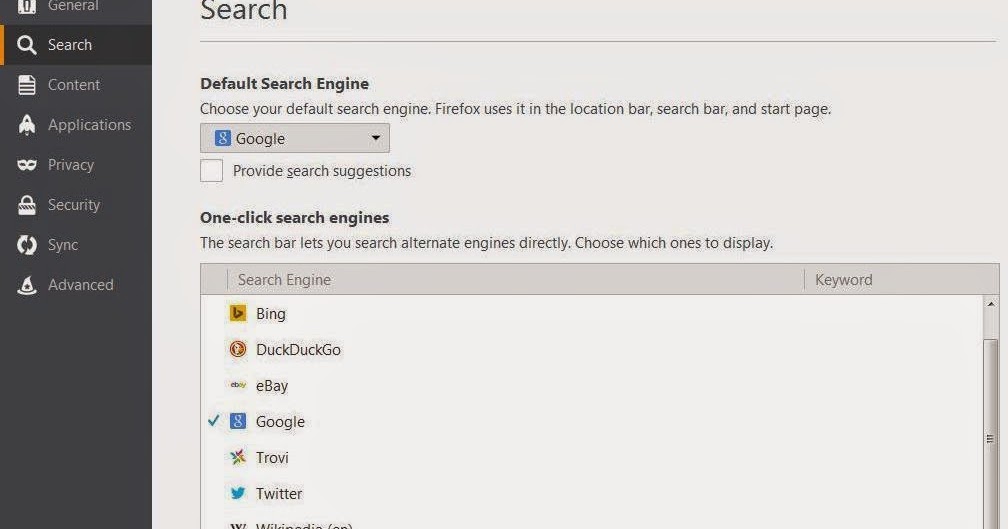Enable Provide search suggestions checkbox
1008x529 pixels.
211,171
